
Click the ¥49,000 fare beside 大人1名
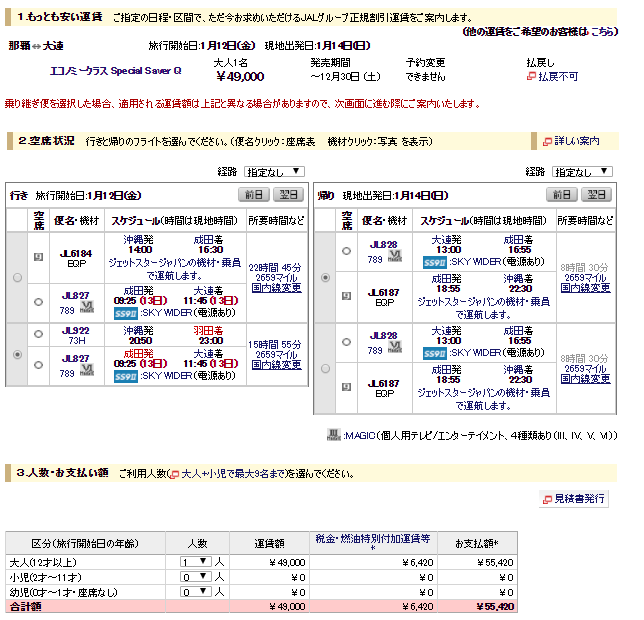240,77
